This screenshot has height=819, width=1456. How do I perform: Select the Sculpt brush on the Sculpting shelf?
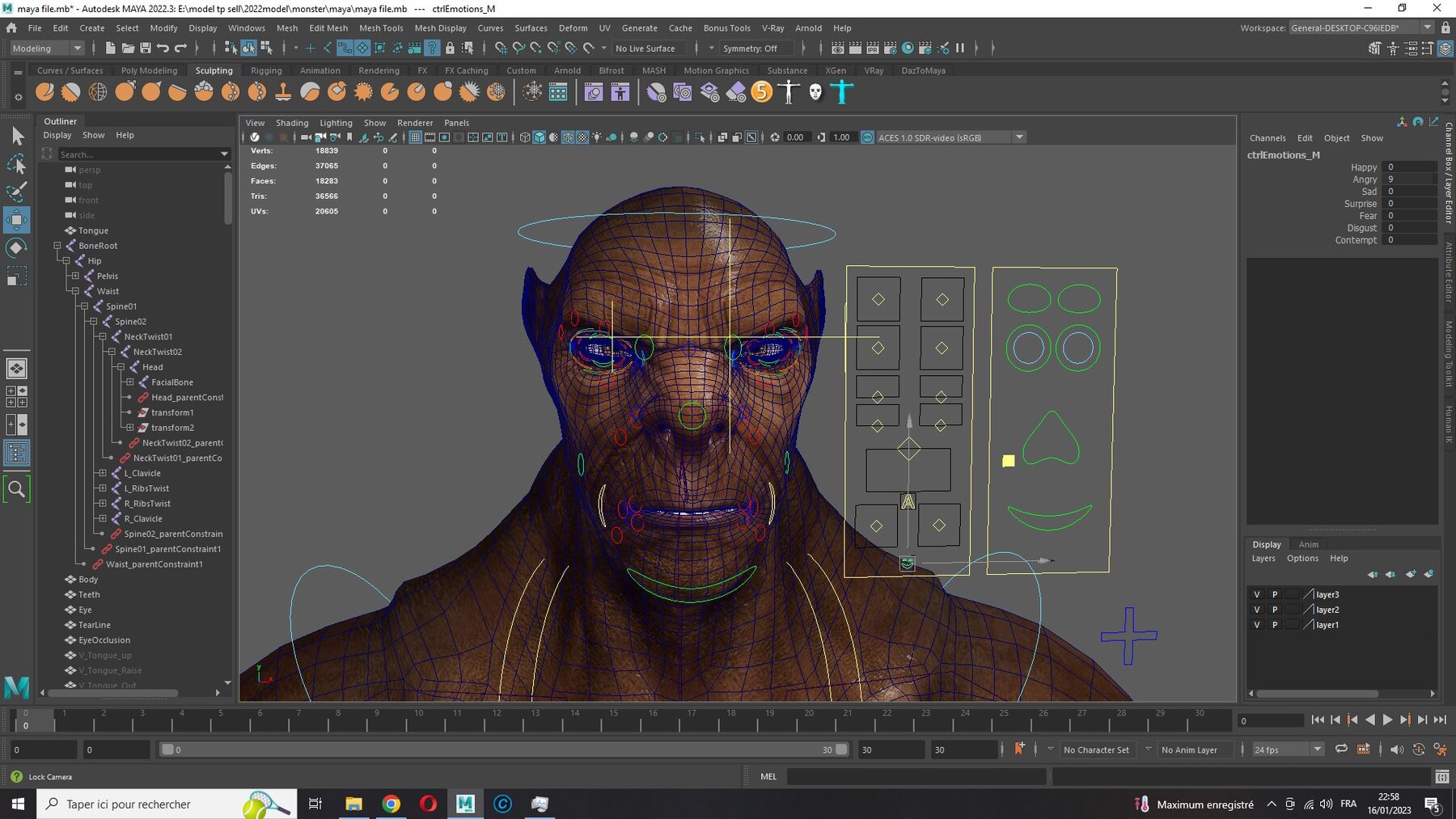[x=44, y=91]
